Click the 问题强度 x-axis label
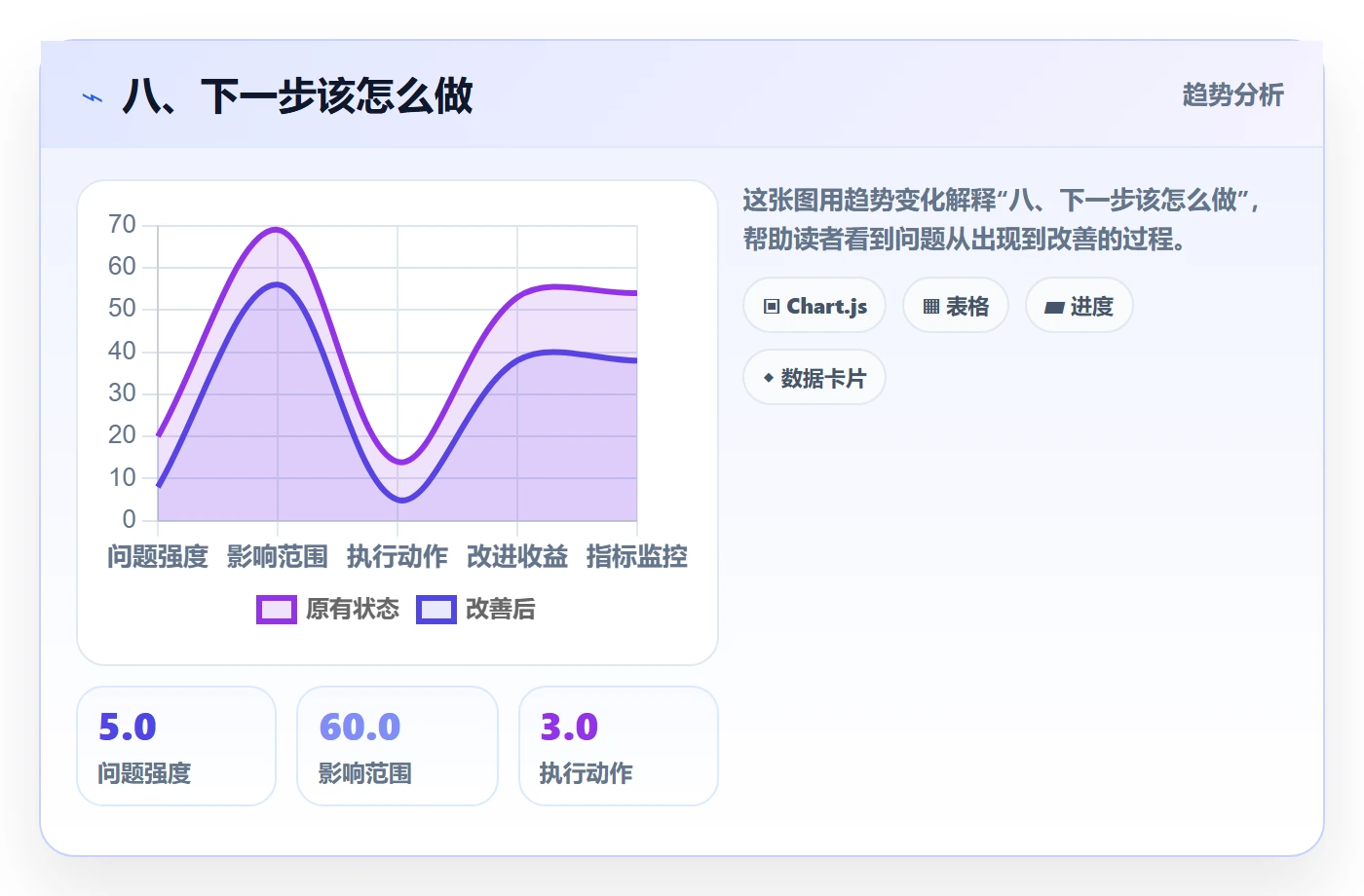This screenshot has height=896, width=1364. [x=158, y=557]
